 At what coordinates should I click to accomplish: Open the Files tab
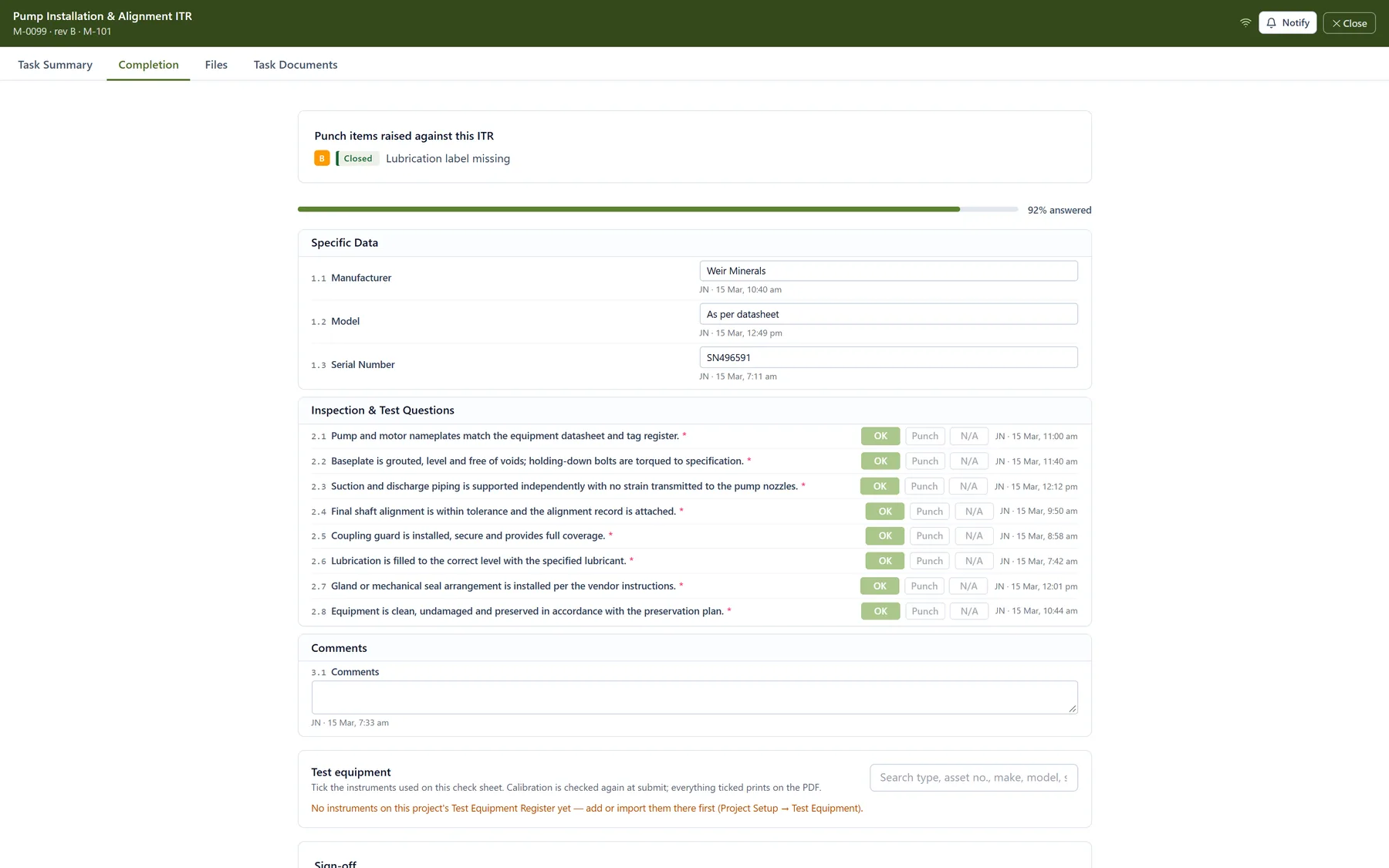[216, 65]
